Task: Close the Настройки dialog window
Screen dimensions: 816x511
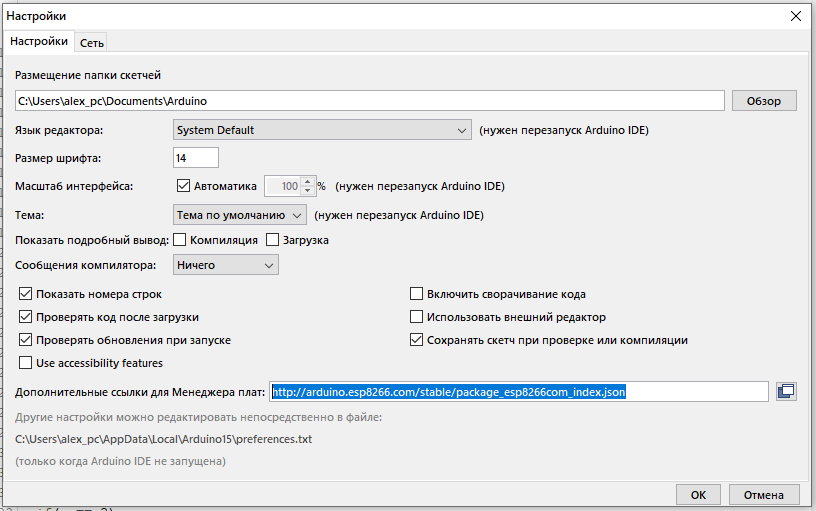Action: click(796, 16)
